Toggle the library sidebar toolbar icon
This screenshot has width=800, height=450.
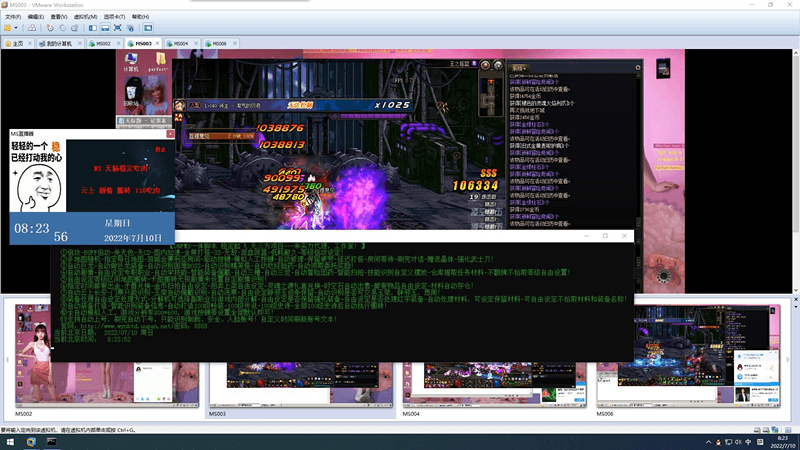coord(93,28)
